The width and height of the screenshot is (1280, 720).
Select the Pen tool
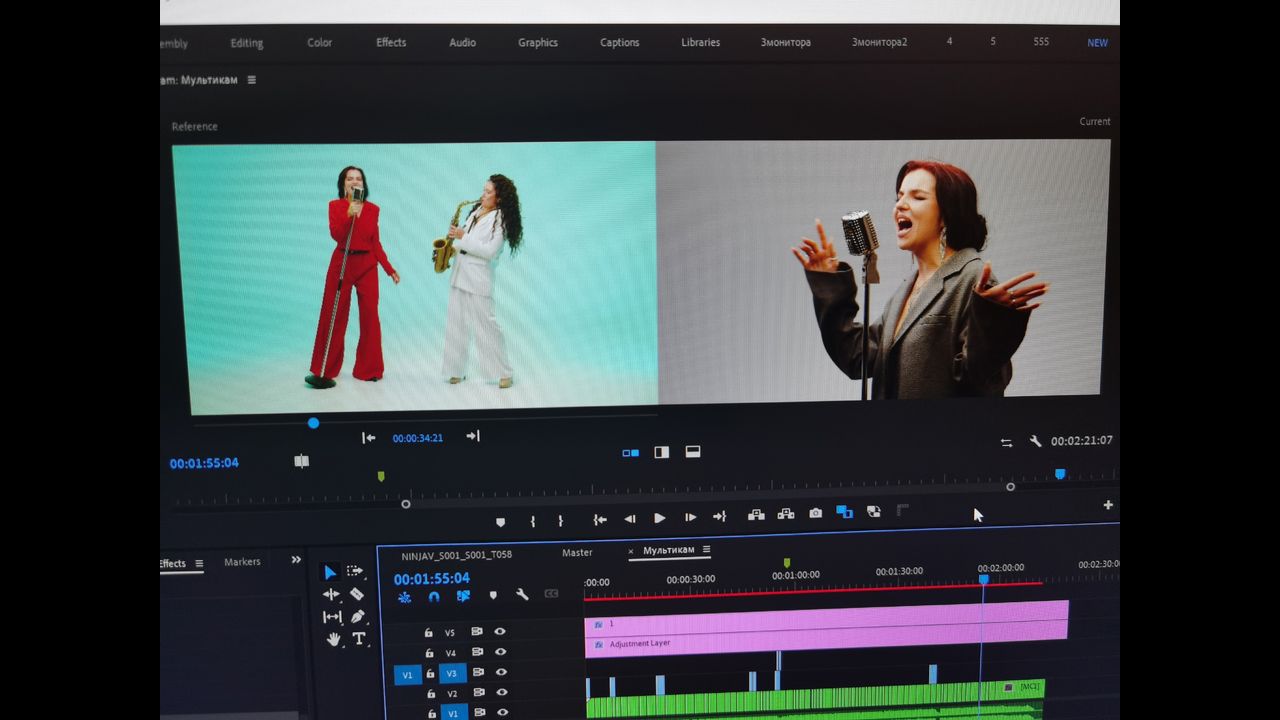point(358,617)
